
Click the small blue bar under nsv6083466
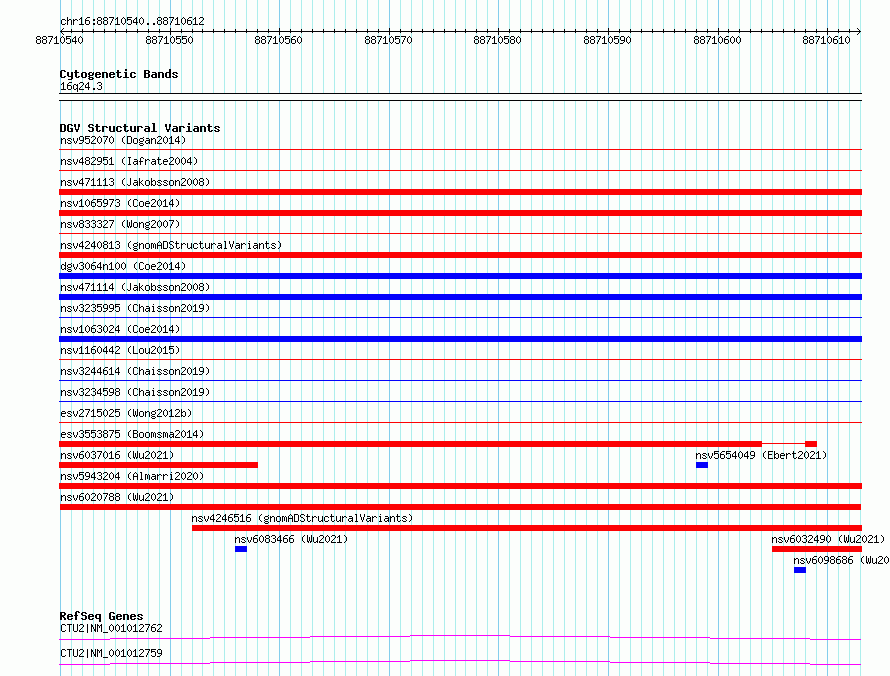tap(241, 549)
